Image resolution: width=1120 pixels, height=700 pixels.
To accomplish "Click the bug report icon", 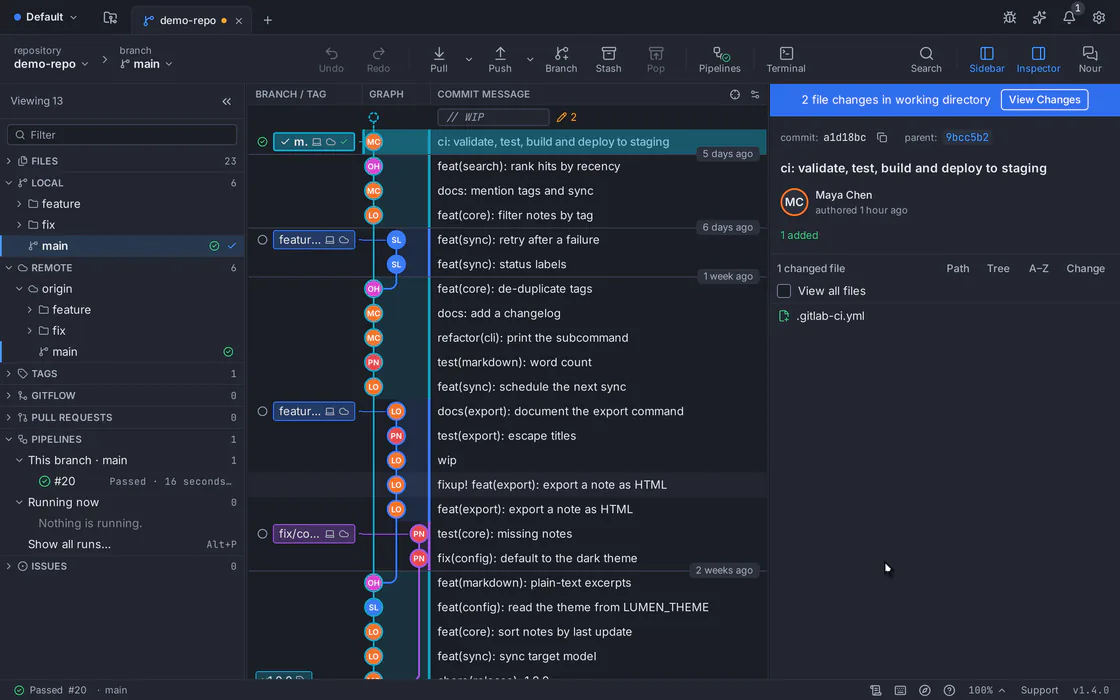I will click(x=1009, y=18).
